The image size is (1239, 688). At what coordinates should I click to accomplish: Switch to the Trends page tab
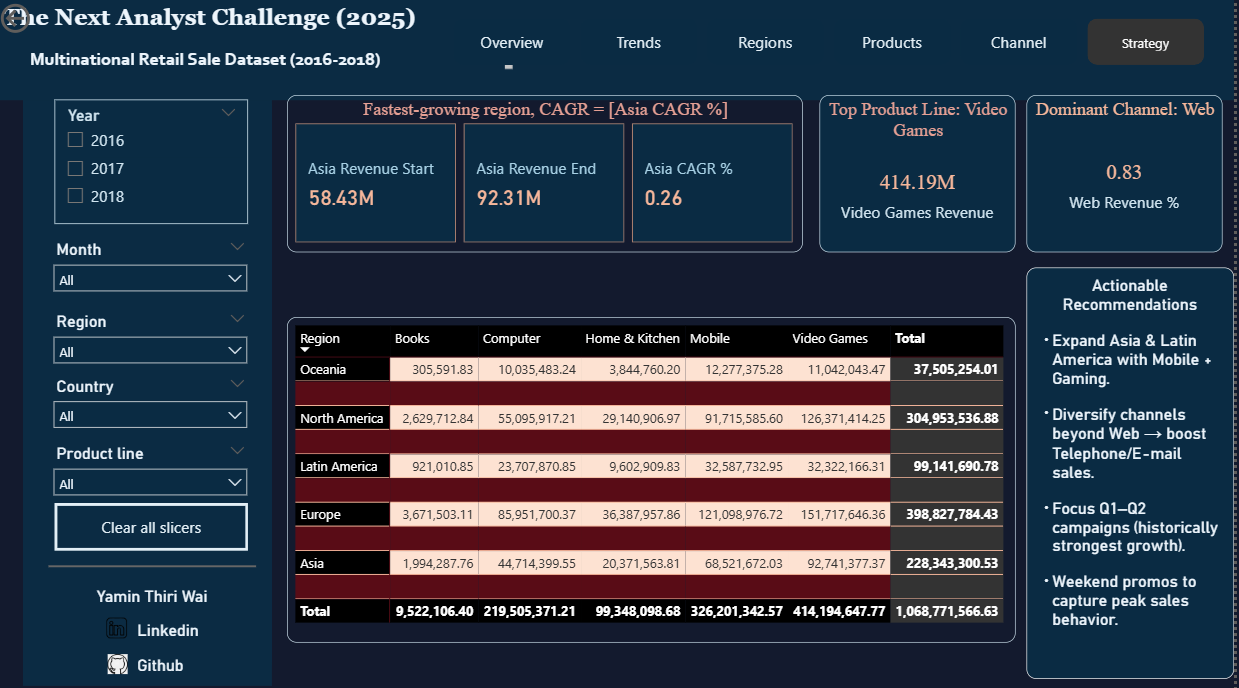(638, 43)
